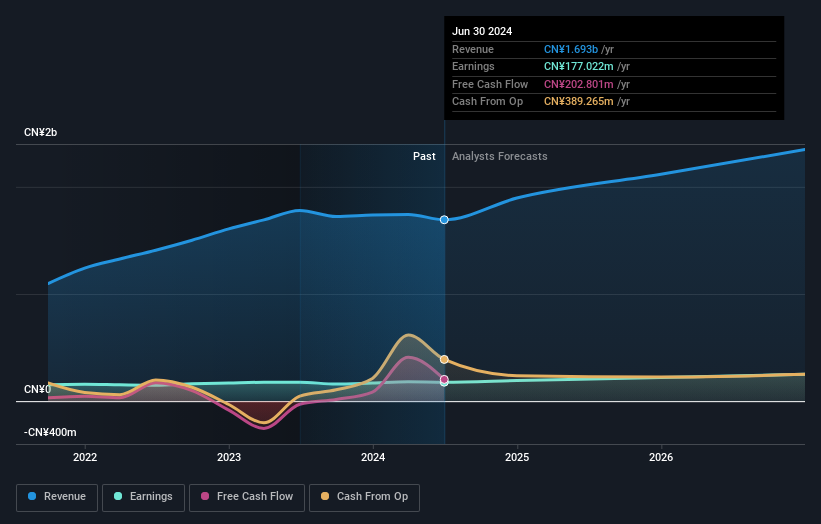The width and height of the screenshot is (821, 524).
Task: Toggle the Earnings legend button
Action: pos(143,497)
